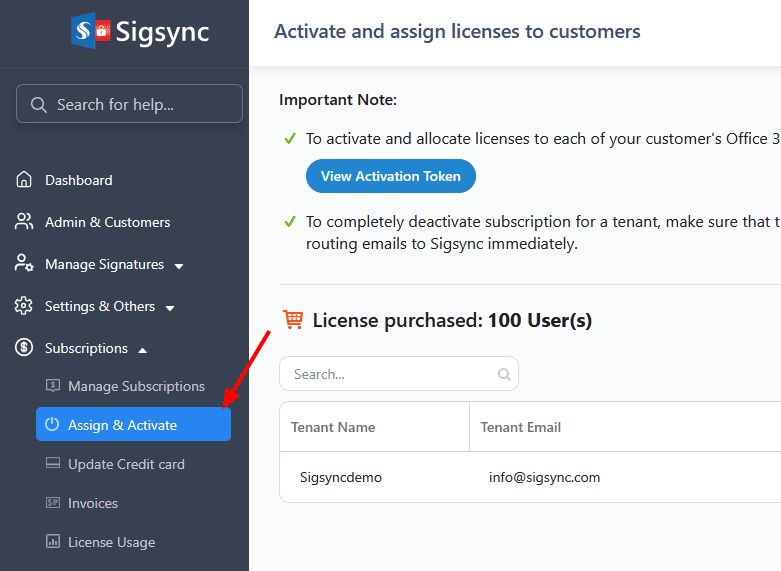781x571 pixels.
Task: Click the Sigsync logo
Action: click(140, 31)
